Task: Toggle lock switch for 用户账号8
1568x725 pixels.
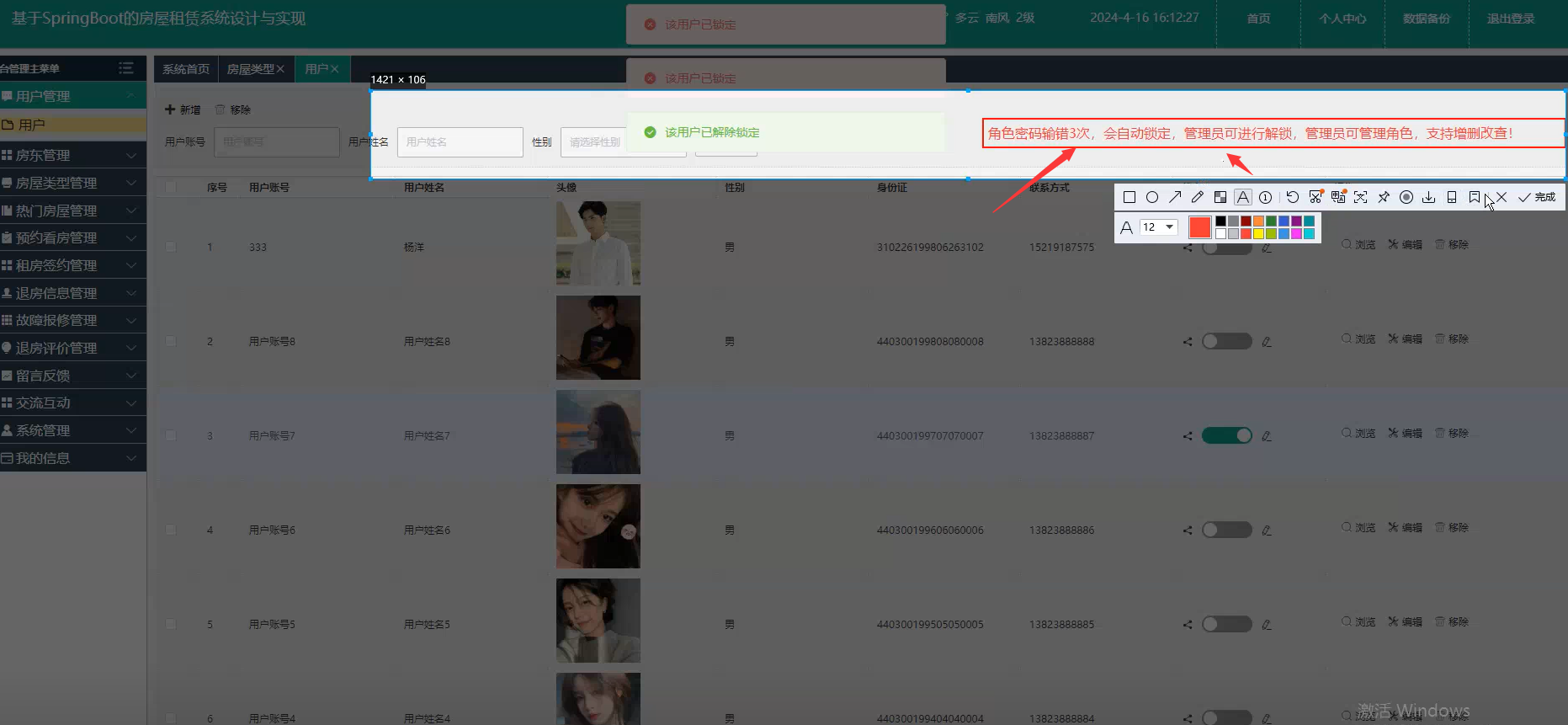Action: coord(1227,341)
